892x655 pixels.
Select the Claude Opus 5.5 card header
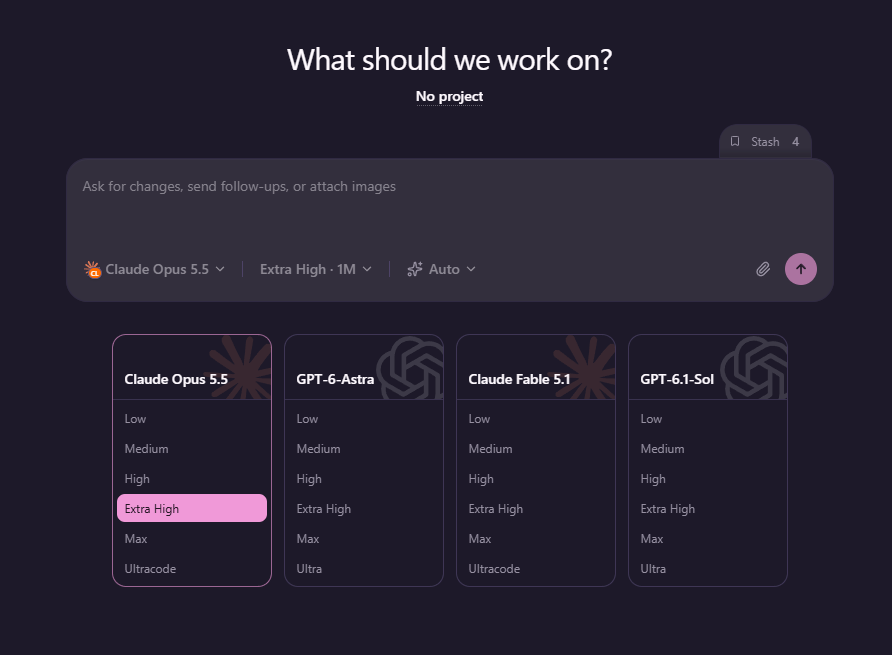(192, 368)
